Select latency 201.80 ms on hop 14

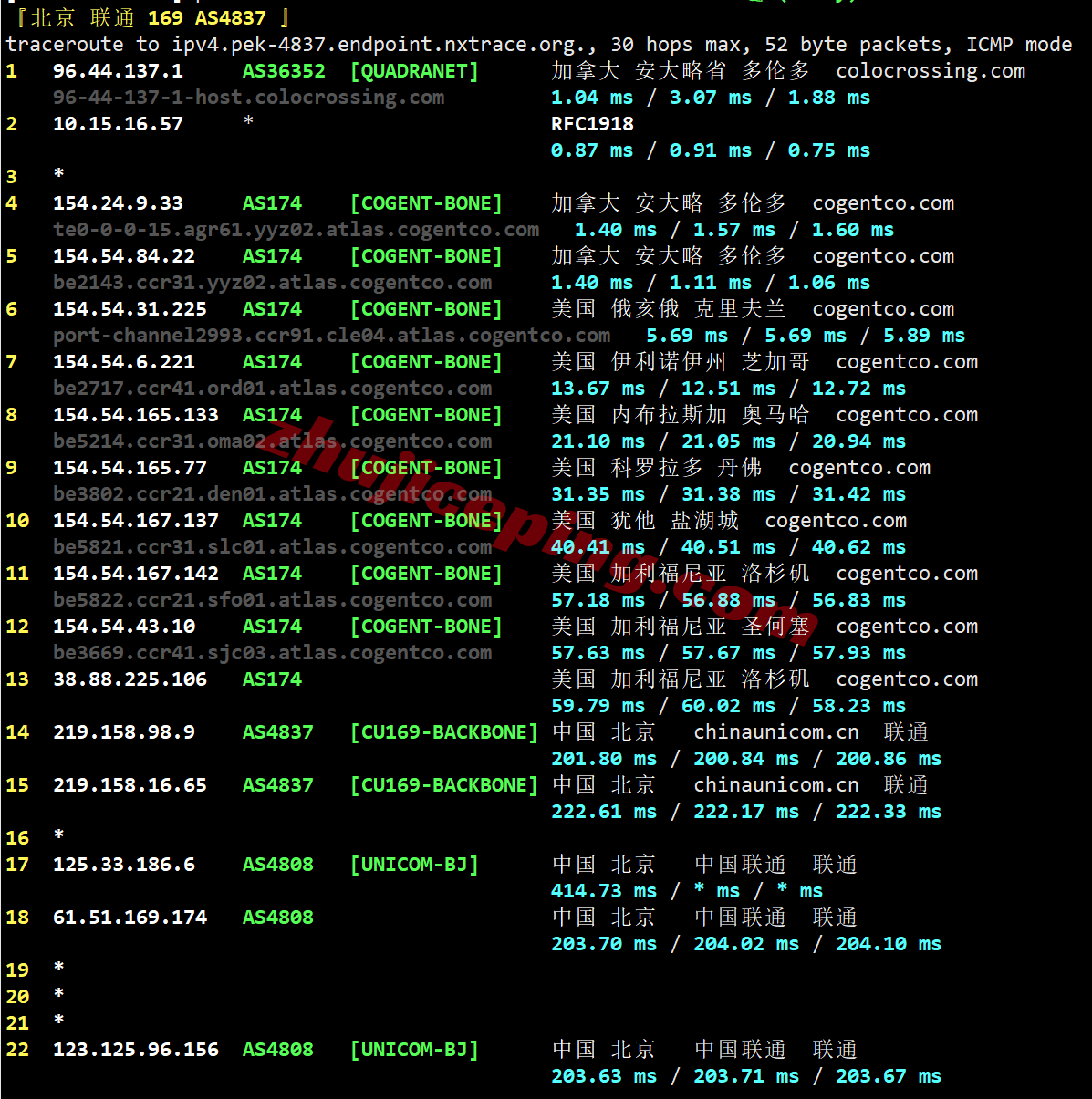click(x=604, y=759)
